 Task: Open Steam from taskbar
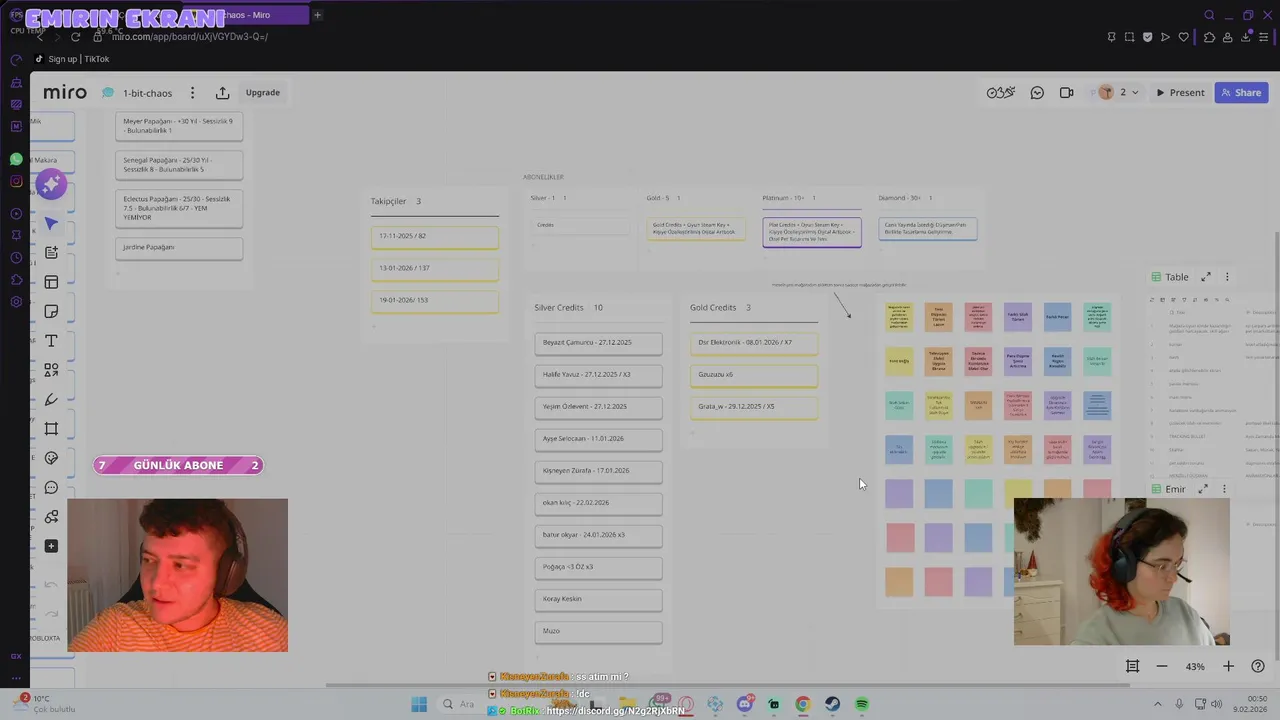tap(832, 704)
